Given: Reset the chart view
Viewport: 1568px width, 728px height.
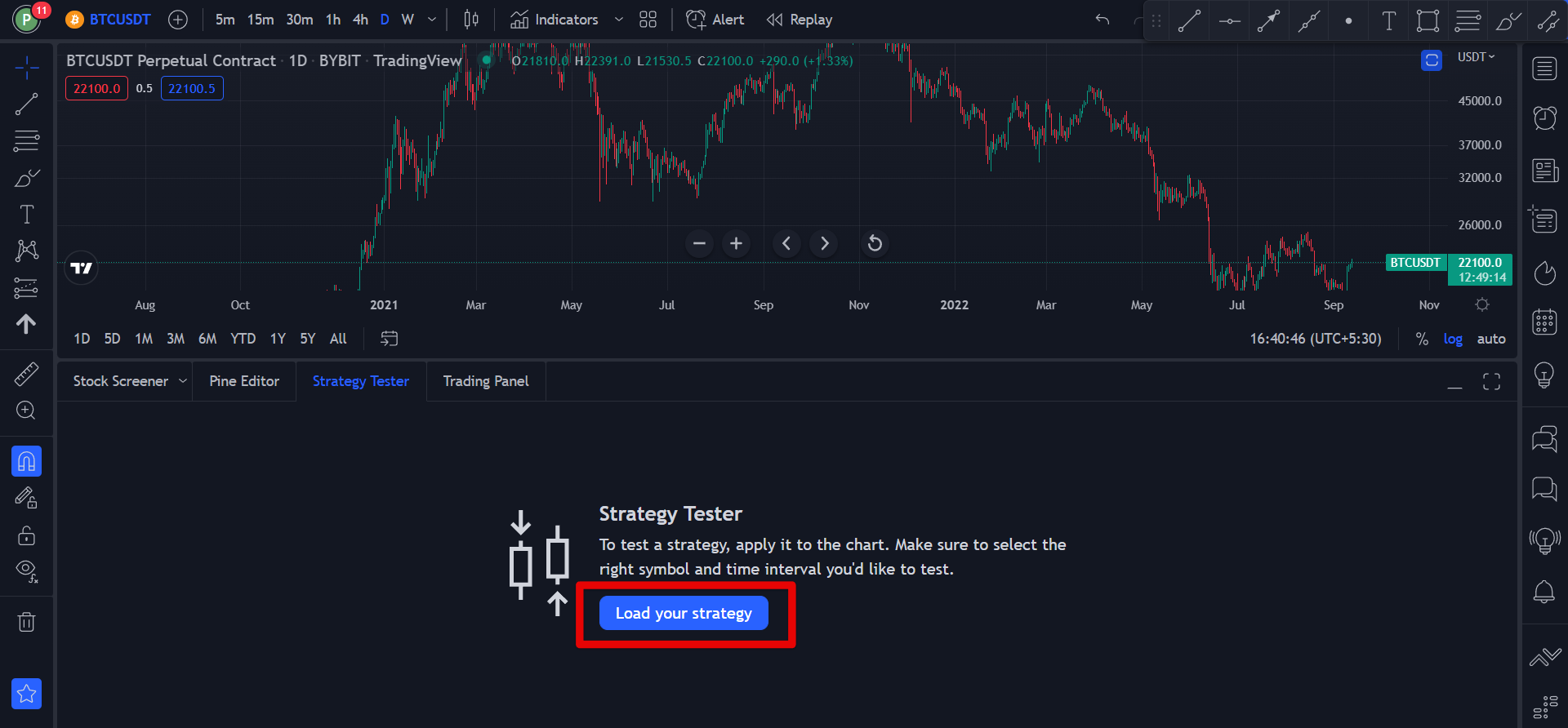Looking at the screenshot, I should click(875, 243).
